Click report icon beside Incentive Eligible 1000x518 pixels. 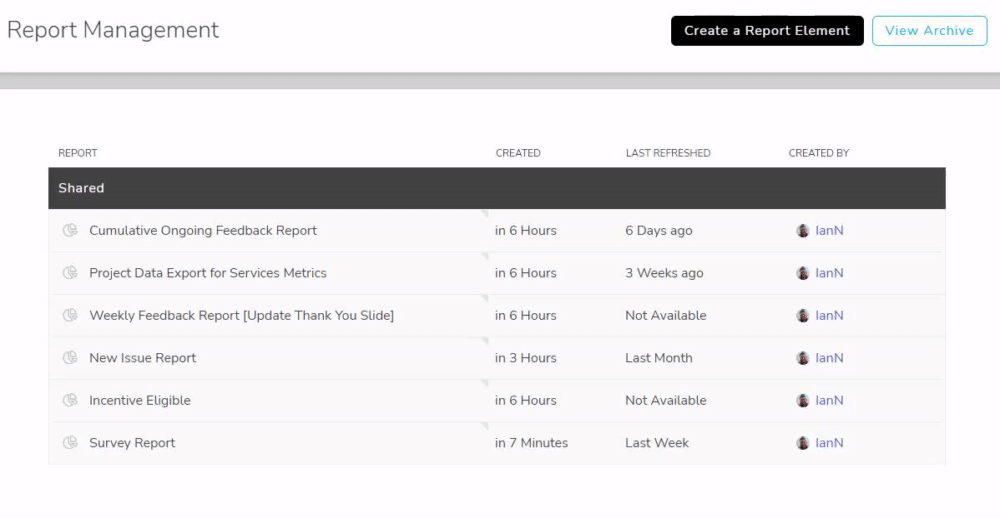70,401
